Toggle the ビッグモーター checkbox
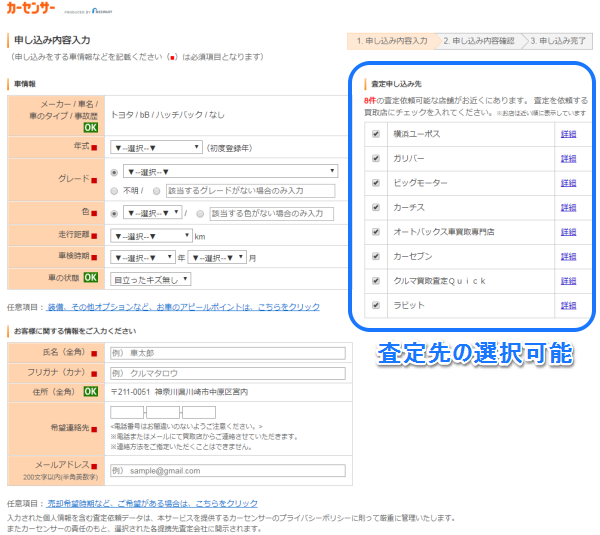This screenshot has height=535, width=600. (376, 183)
